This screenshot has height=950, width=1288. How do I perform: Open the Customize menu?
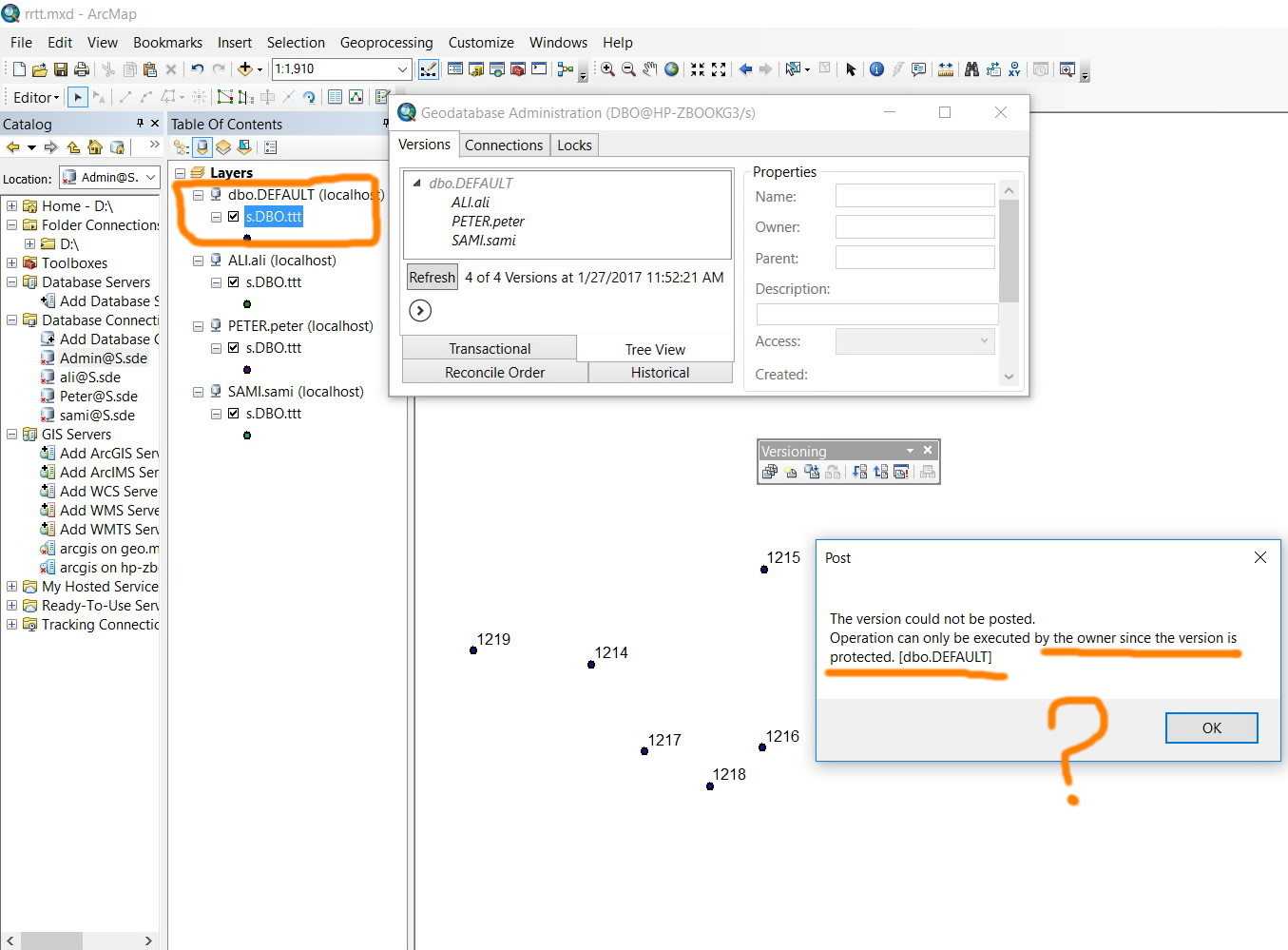tap(481, 43)
